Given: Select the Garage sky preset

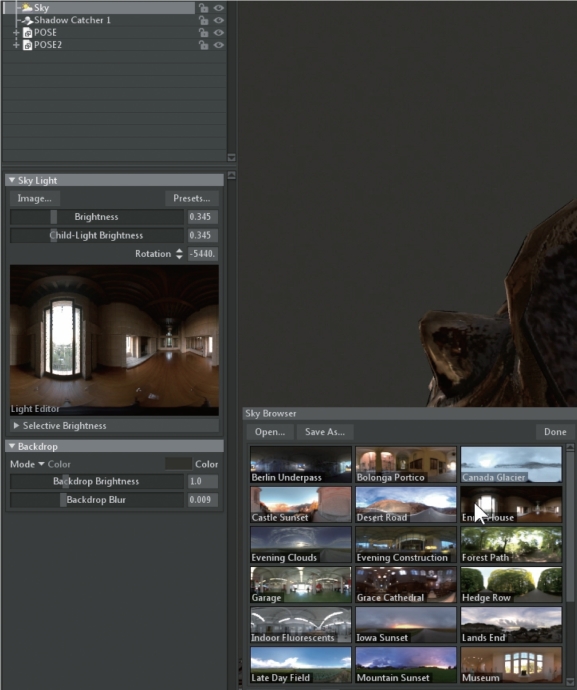Looking at the screenshot, I should pyautogui.click(x=301, y=585).
